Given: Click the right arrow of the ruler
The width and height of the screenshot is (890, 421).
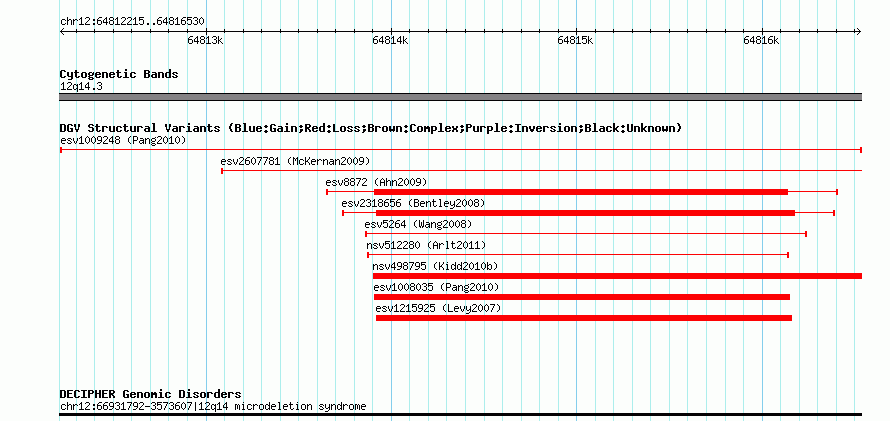Looking at the screenshot, I should (859, 32).
